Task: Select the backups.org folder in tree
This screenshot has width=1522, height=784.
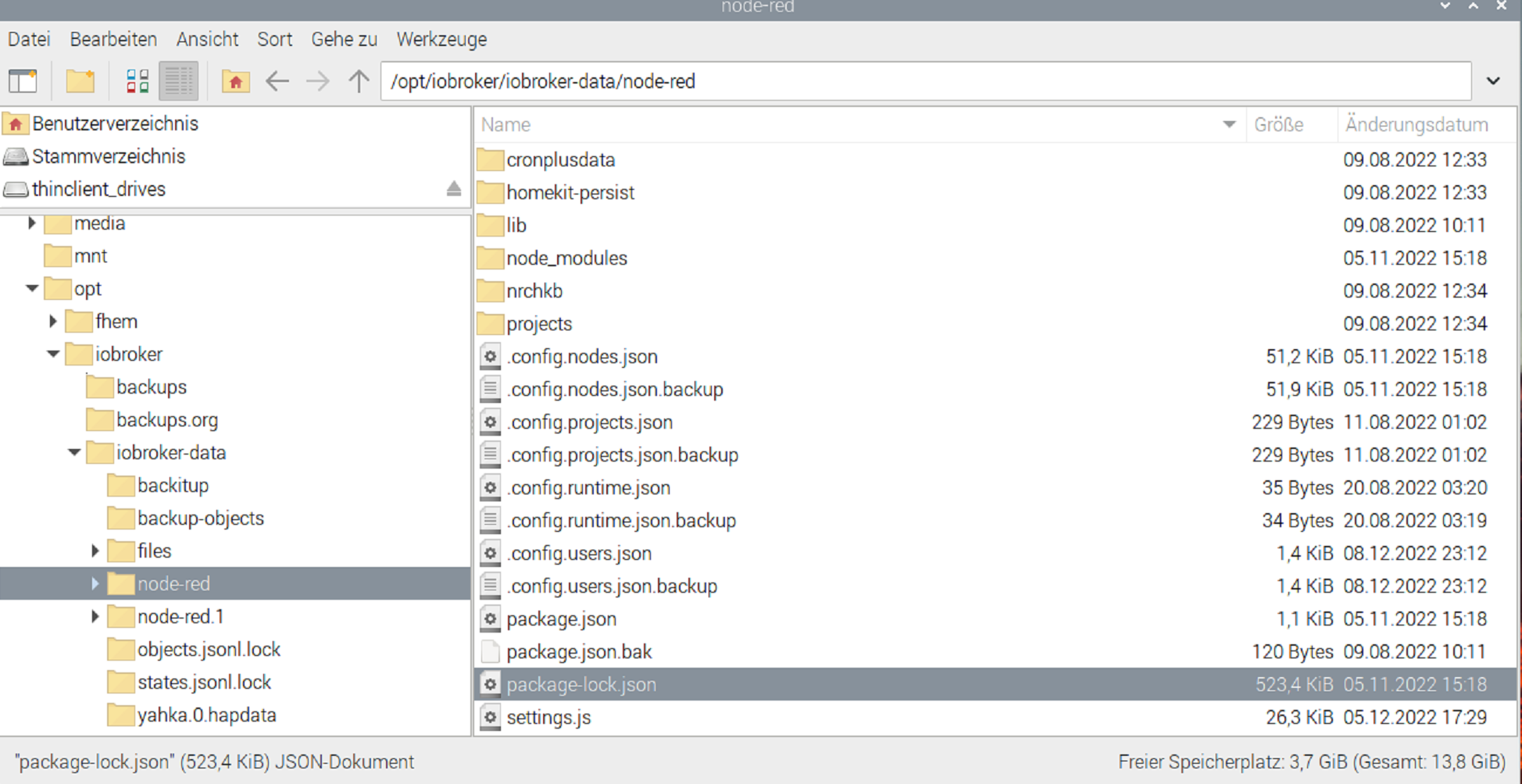Action: [152, 420]
